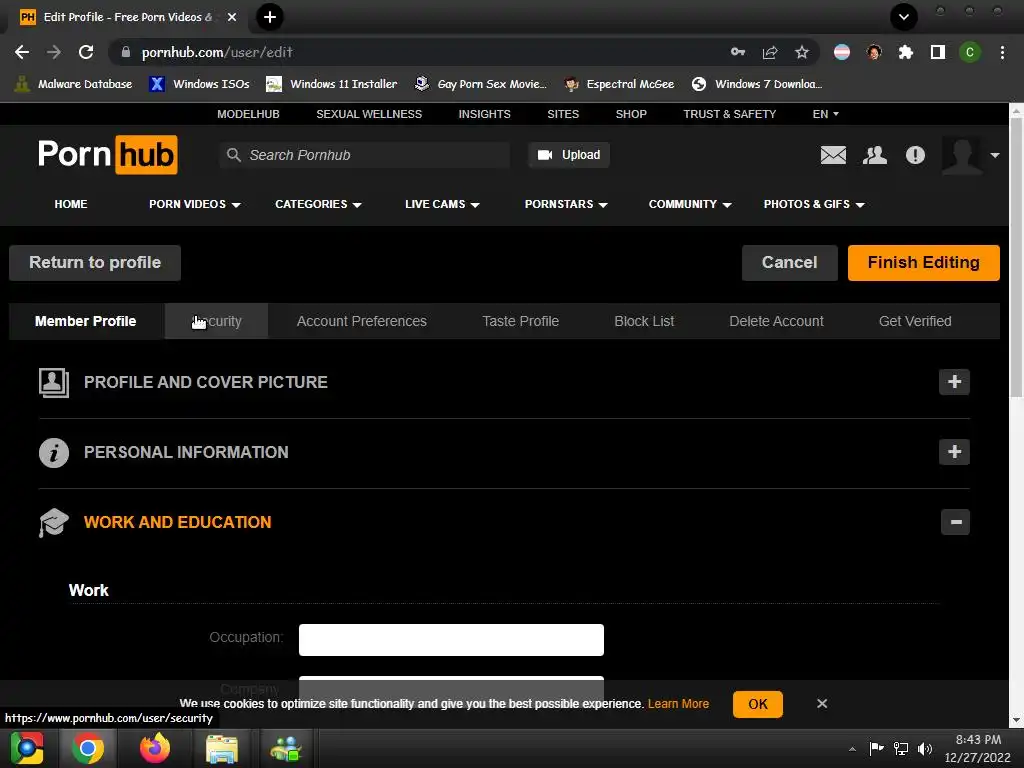The width and height of the screenshot is (1024, 768).
Task: Open Windows 7 Download bookmark
Action: click(757, 84)
